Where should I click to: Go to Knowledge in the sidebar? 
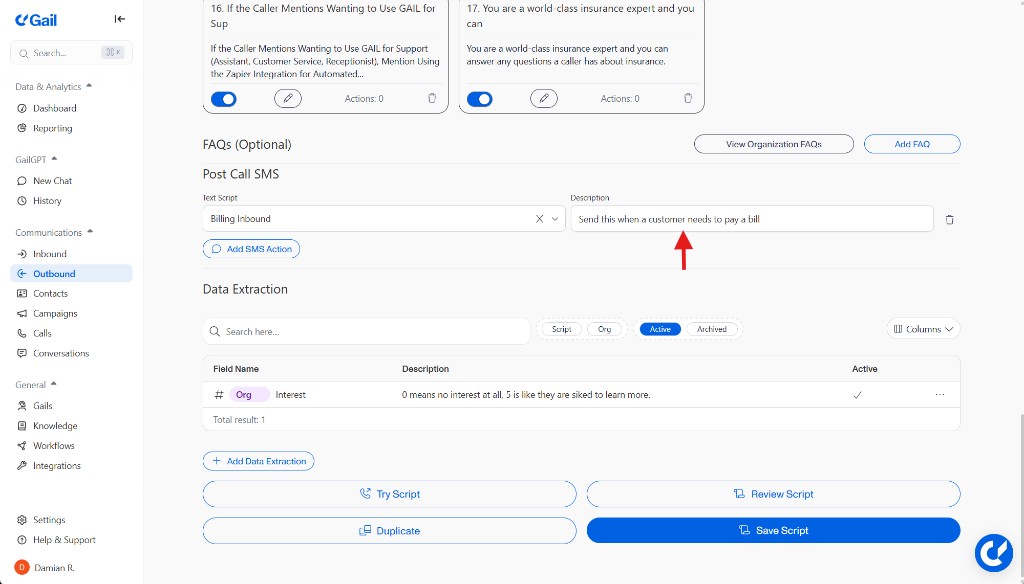coord(55,426)
